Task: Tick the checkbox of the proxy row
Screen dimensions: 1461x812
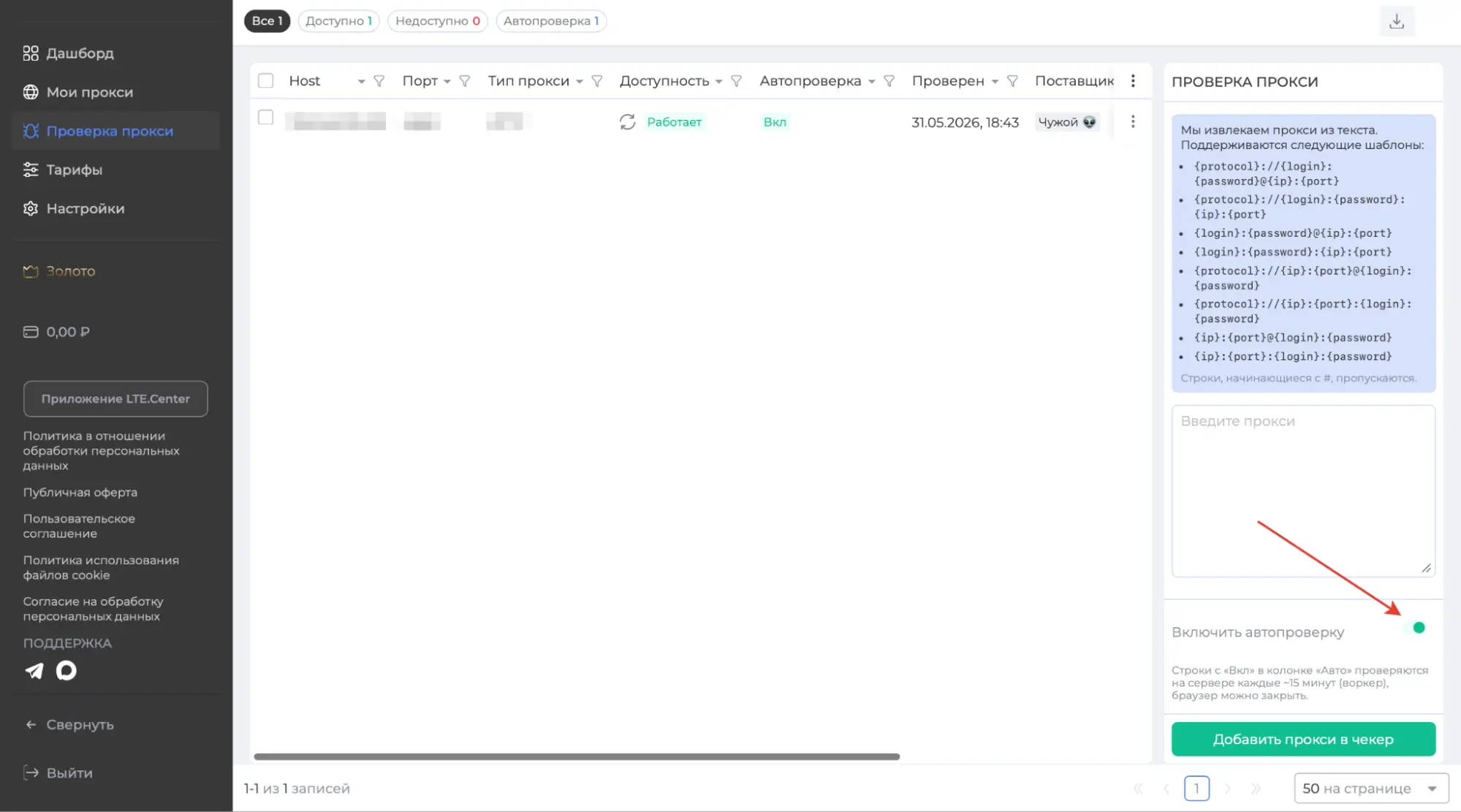Action: coord(266,118)
